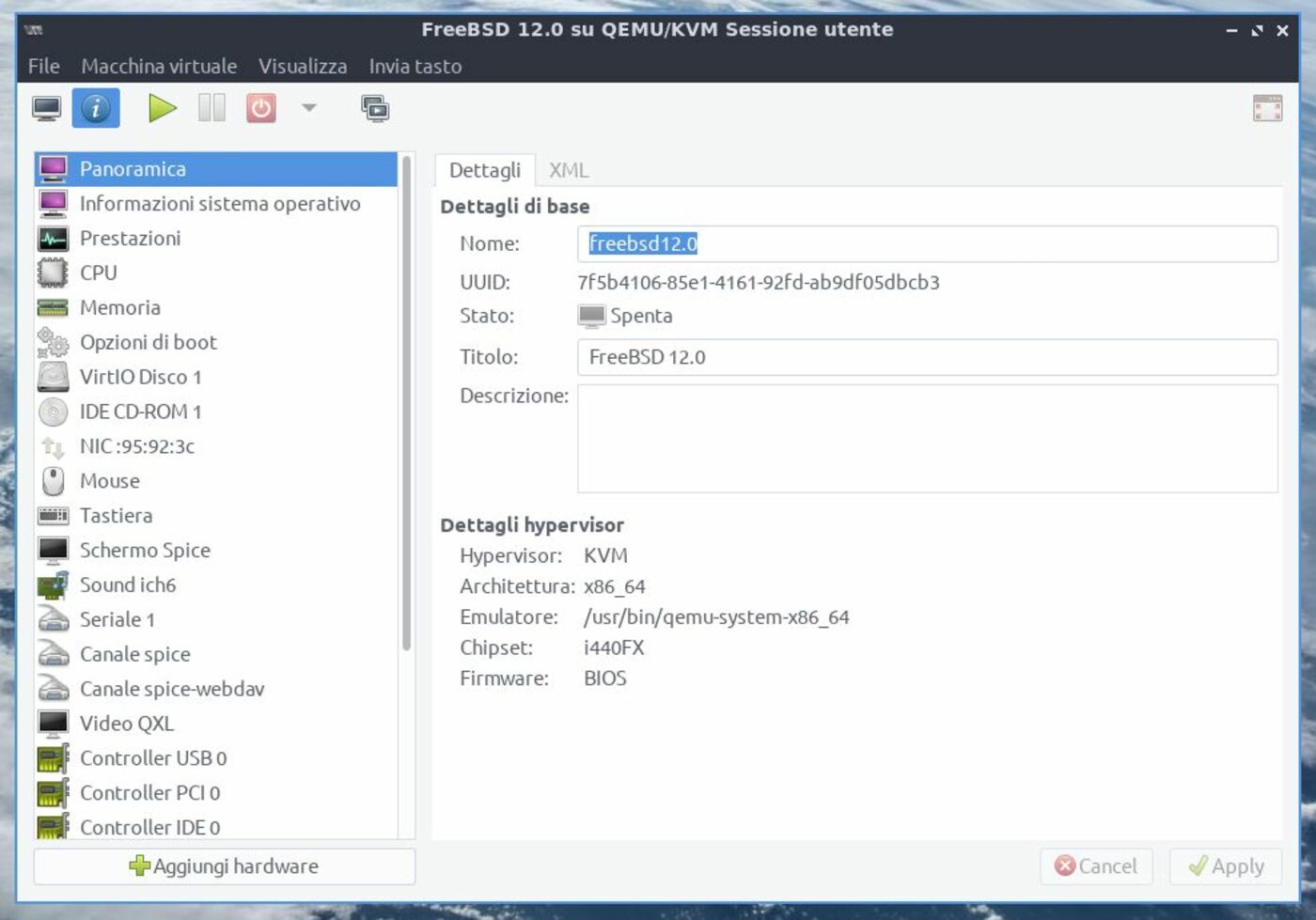Open the IDE CD-ROM 1 settings

click(x=142, y=412)
